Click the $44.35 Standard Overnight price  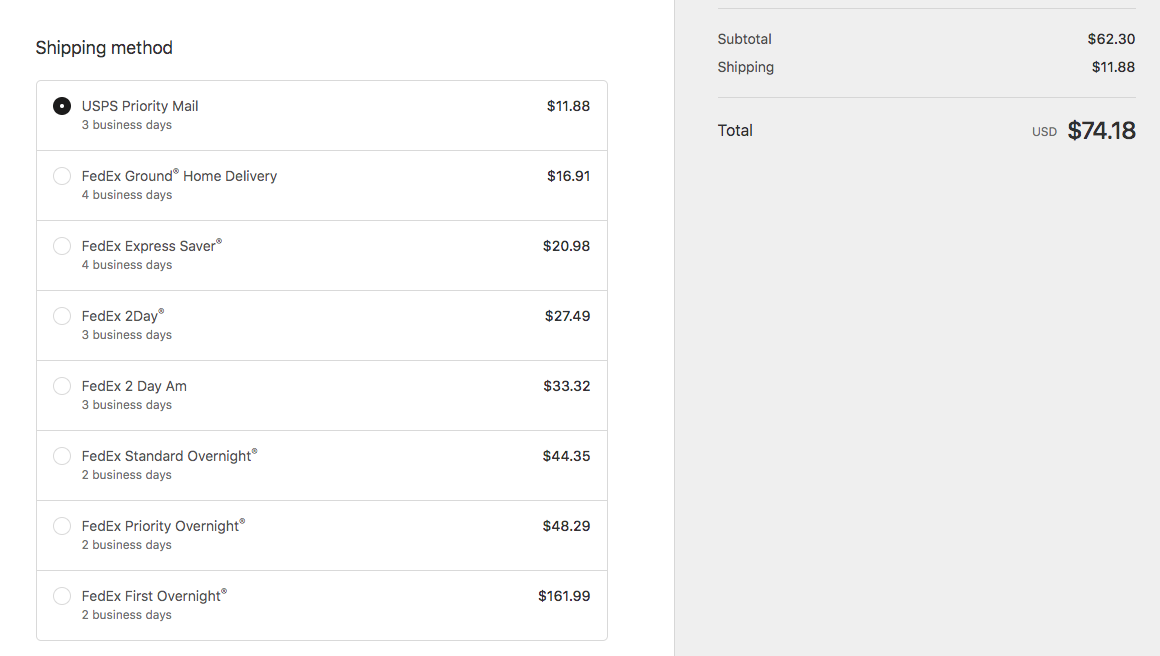tap(566, 456)
